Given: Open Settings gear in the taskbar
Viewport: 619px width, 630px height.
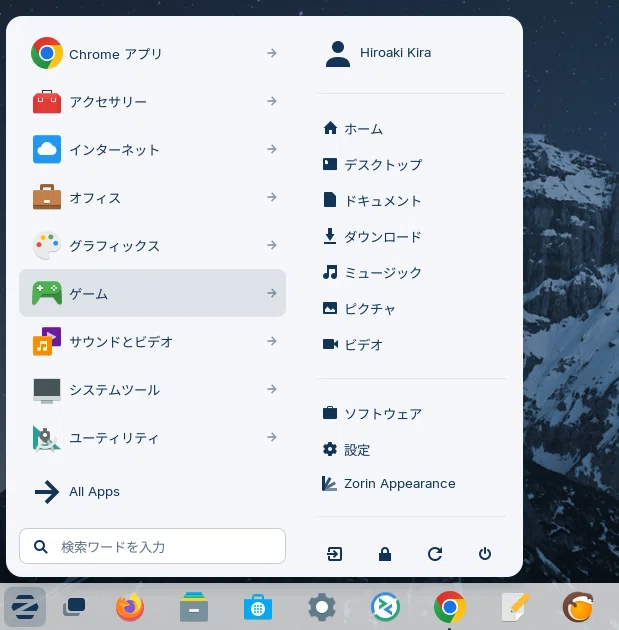Looking at the screenshot, I should tap(322, 607).
